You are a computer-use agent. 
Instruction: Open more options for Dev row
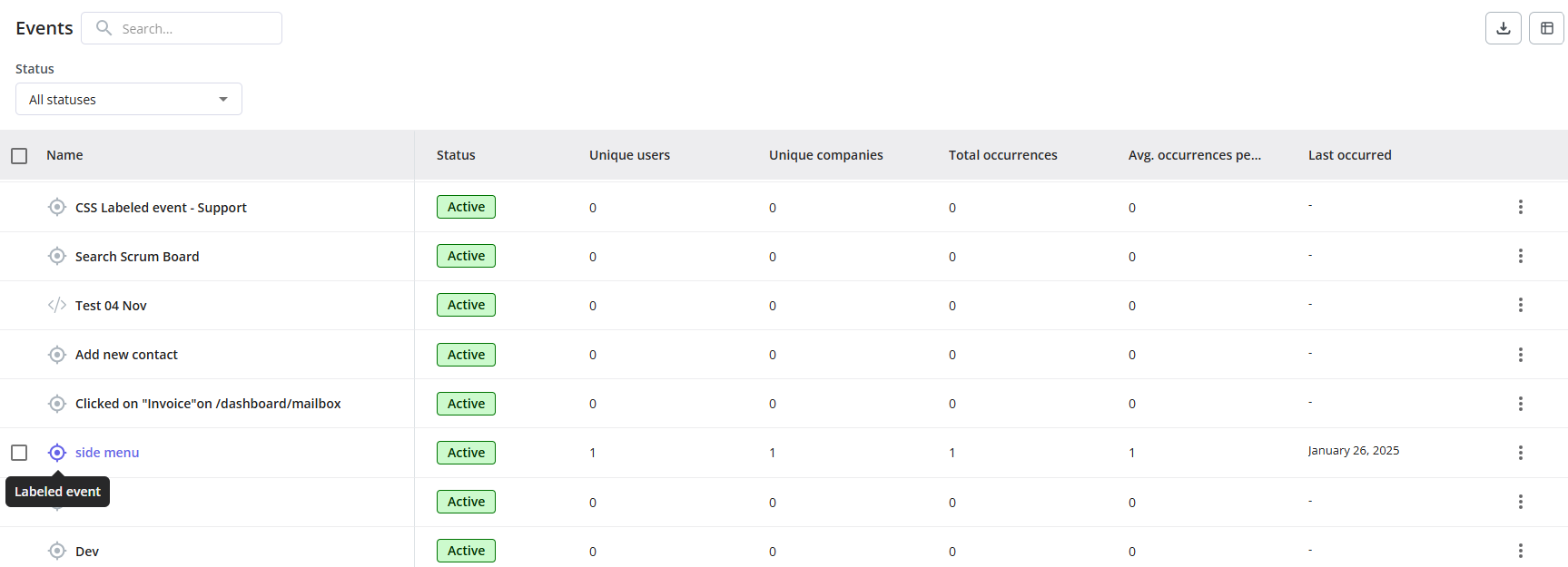(x=1521, y=551)
